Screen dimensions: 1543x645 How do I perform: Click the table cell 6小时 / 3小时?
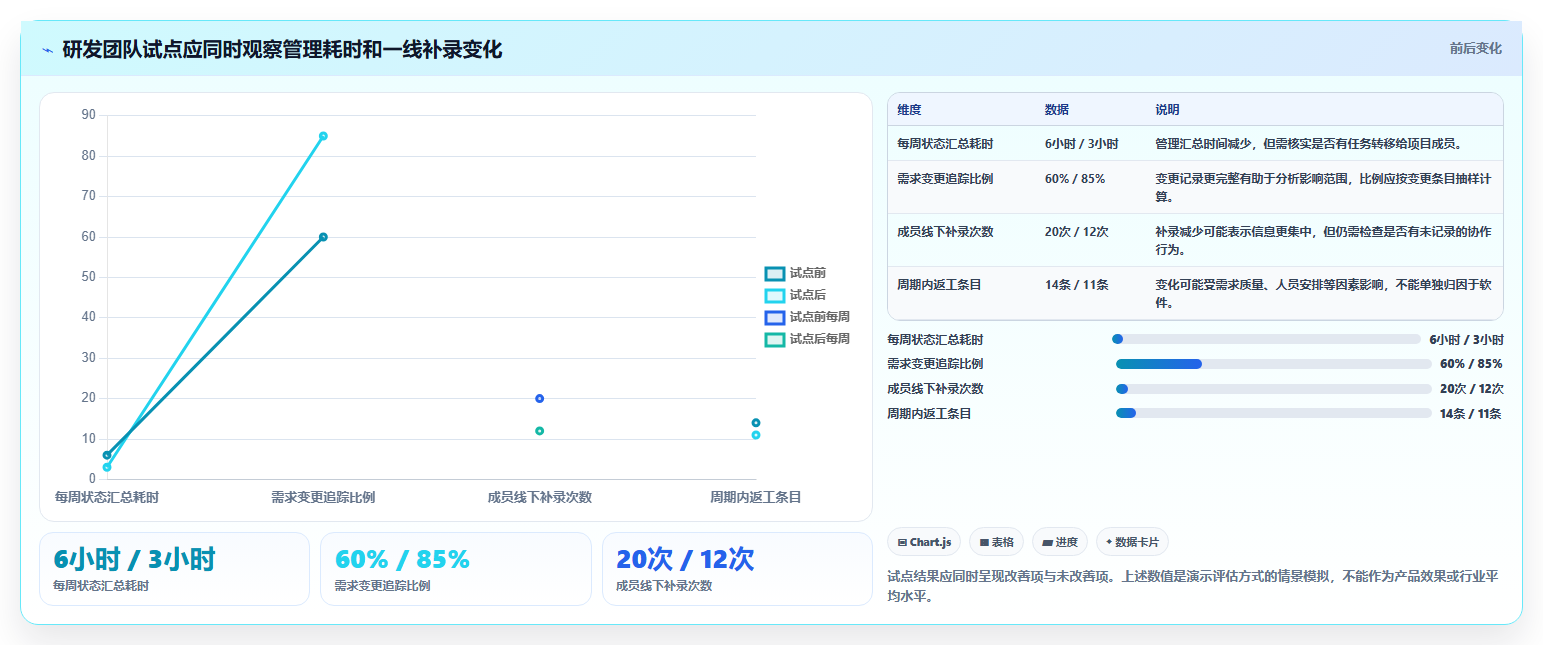[x=1082, y=144]
